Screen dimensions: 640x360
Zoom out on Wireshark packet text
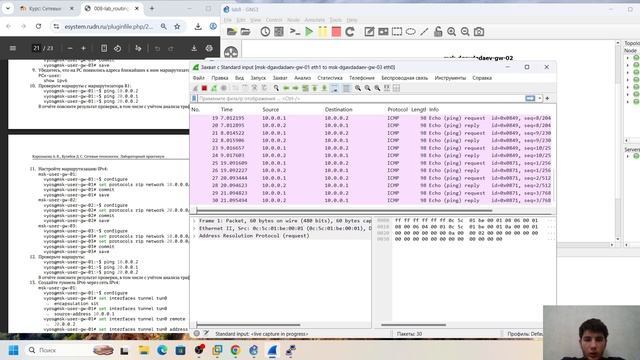[x=367, y=88]
